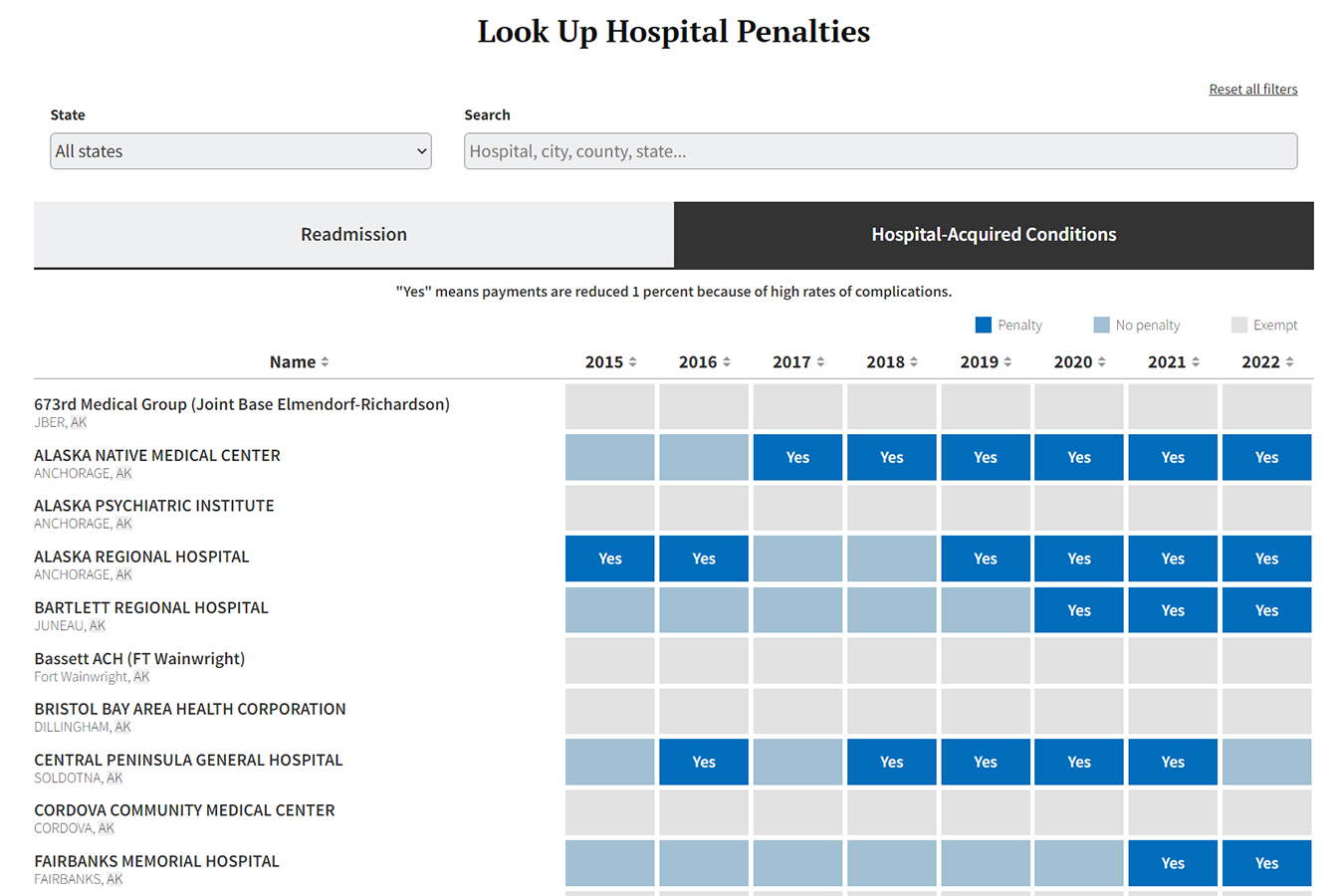
Task: Click the light blue No penalty swatch
Action: [x=1101, y=325]
